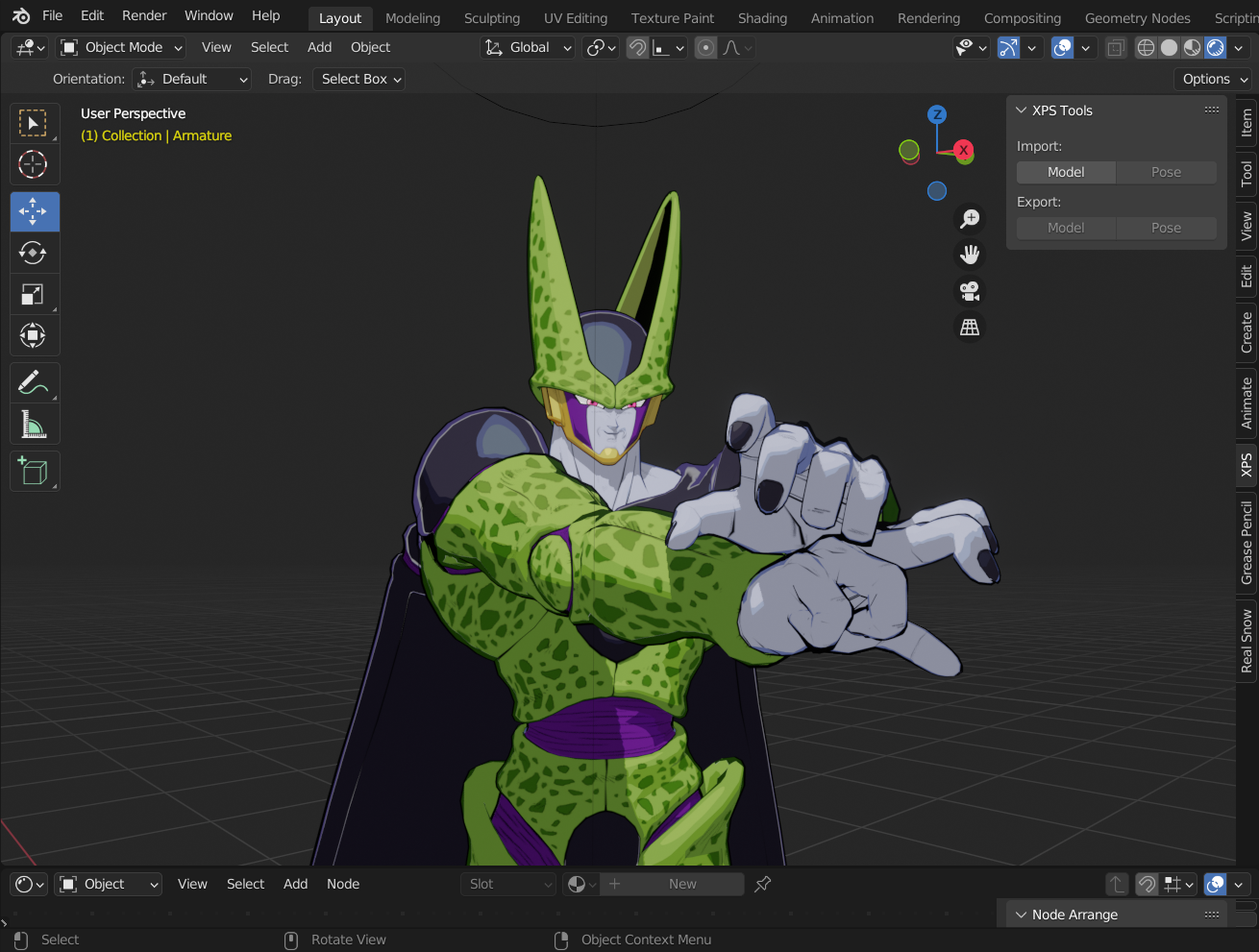Open the gizmo settings dropdown arrow

1031,47
